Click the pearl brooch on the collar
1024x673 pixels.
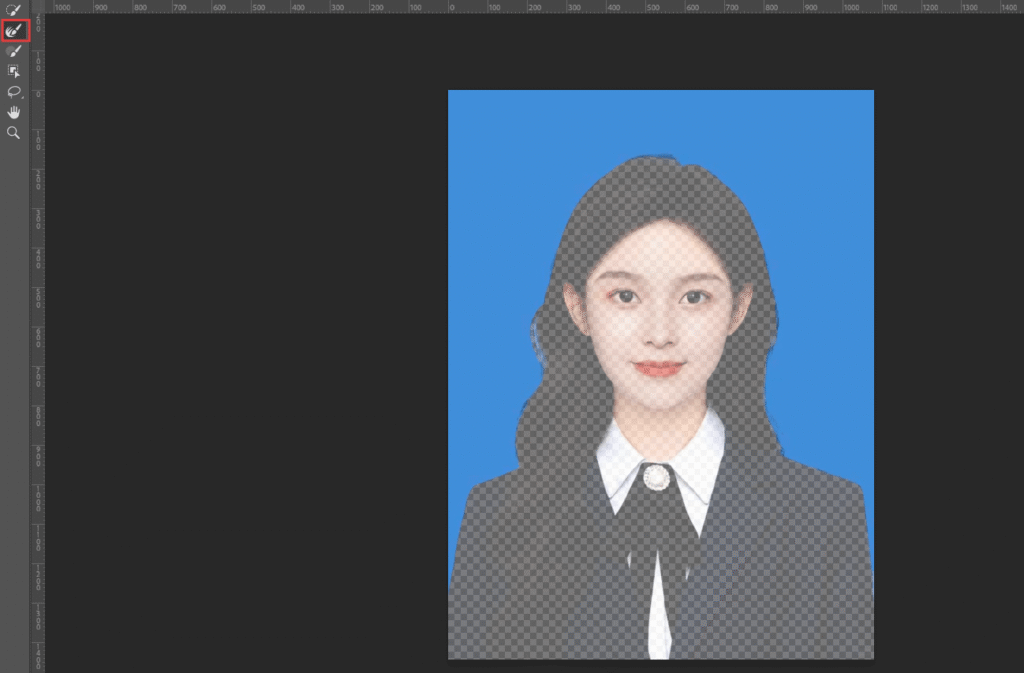(656, 478)
